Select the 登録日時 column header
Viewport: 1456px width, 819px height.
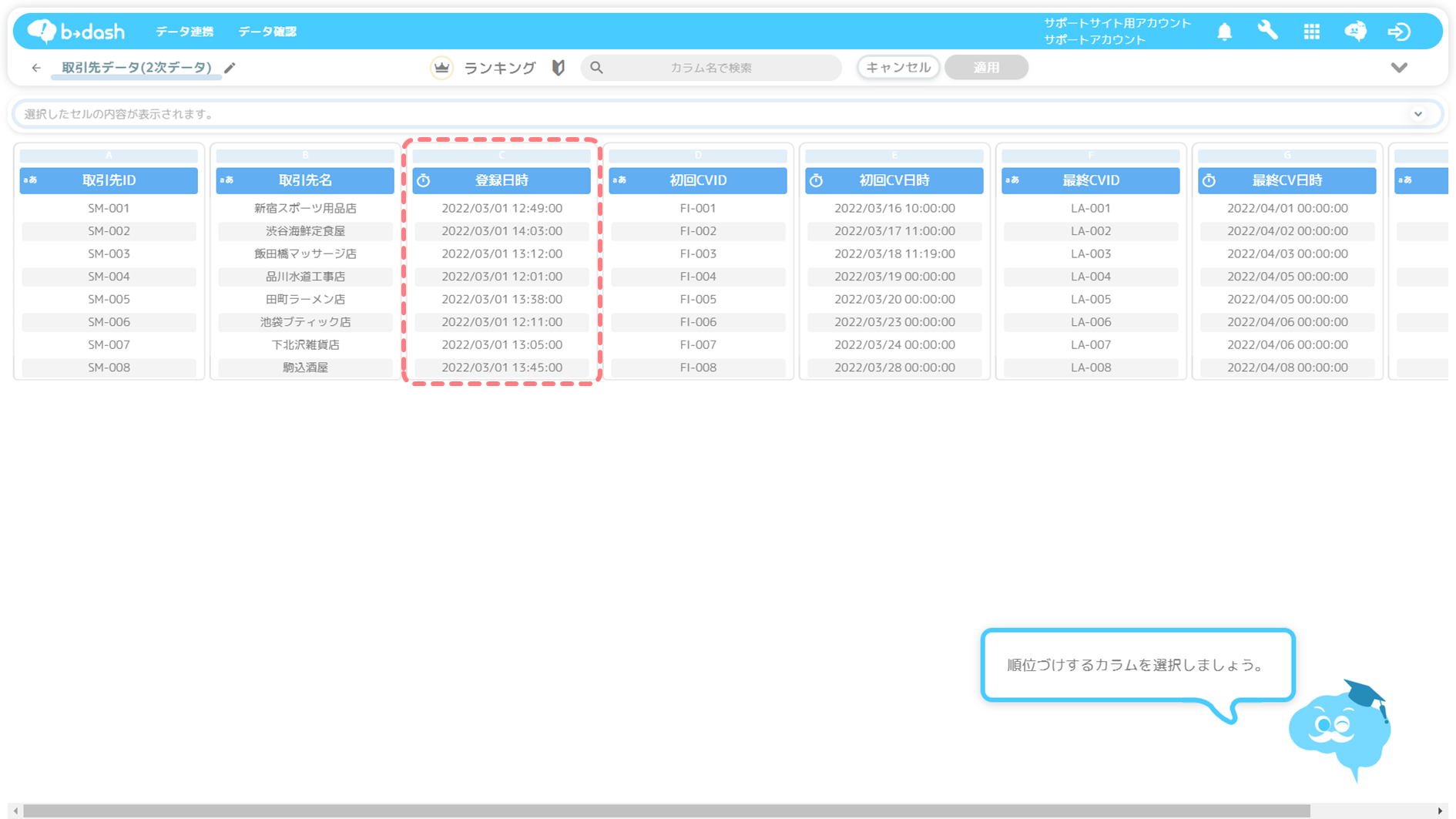coord(502,180)
